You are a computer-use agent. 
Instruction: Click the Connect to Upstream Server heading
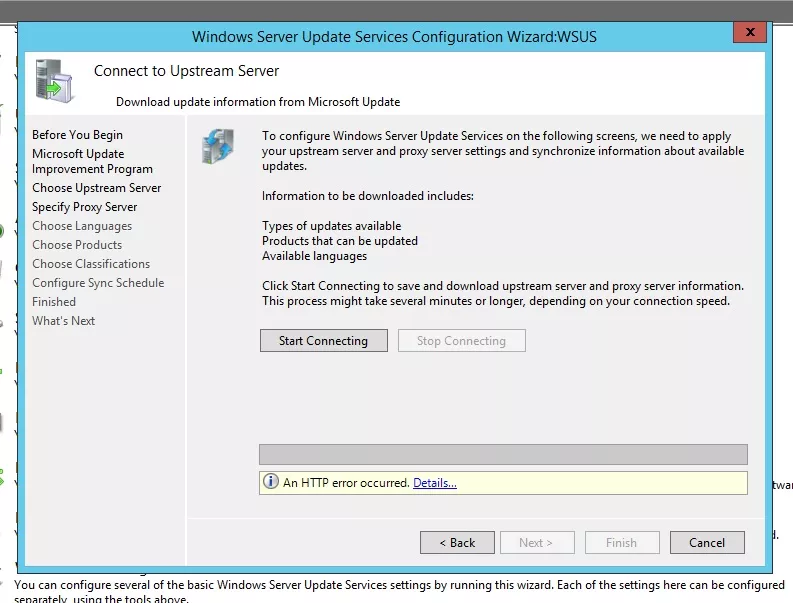pos(186,71)
